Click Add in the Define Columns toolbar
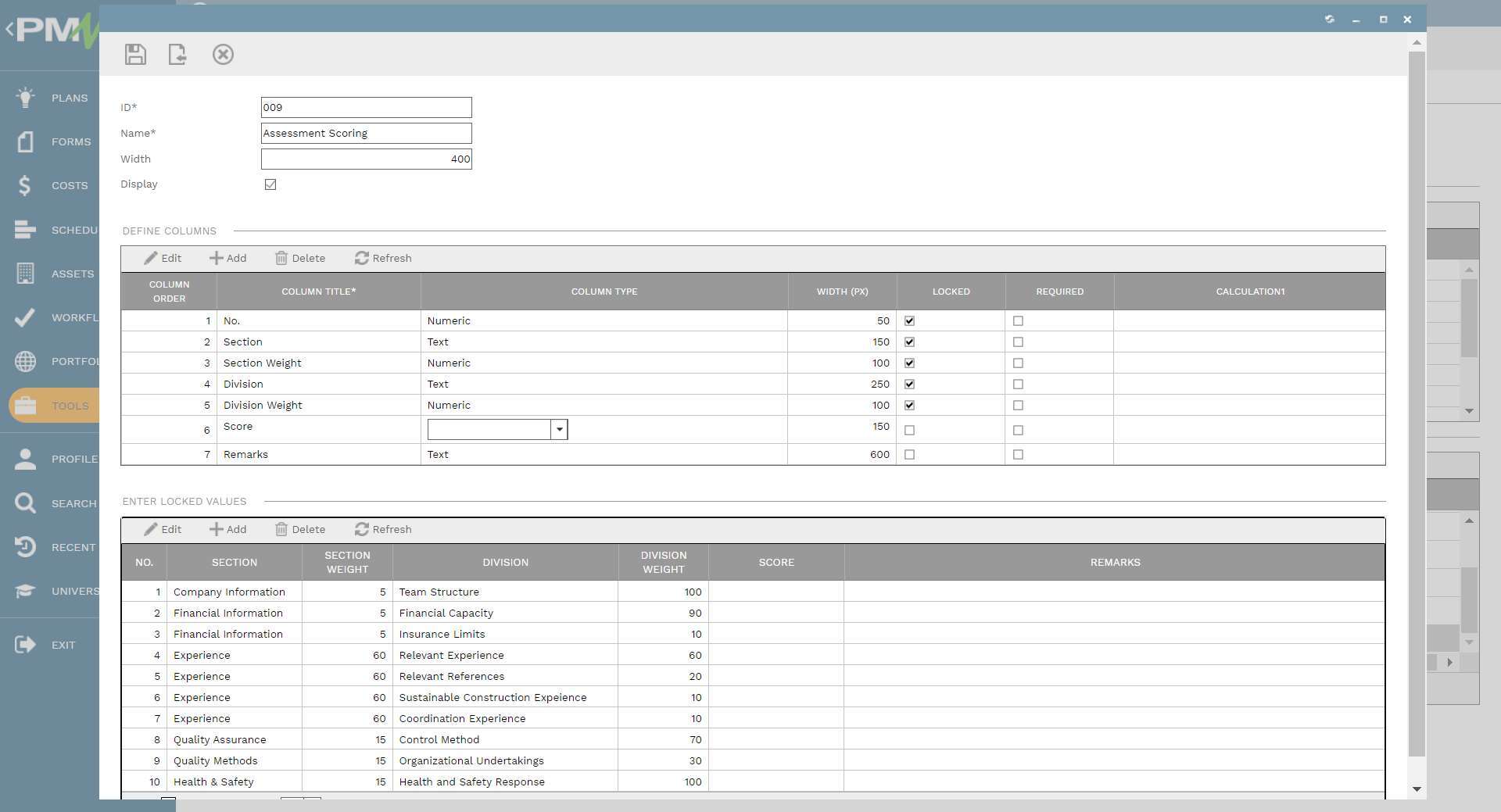 (227, 258)
